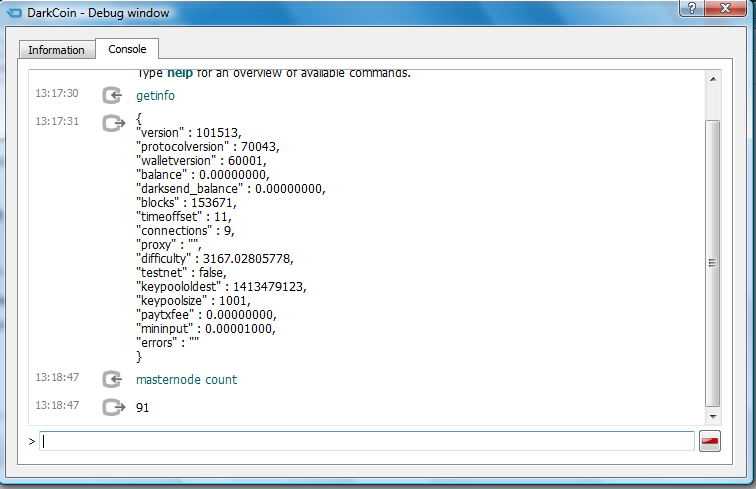The width and height of the screenshot is (756, 489).
Task: Click the console vertical scrollbar thumb
Action: (x=713, y=263)
